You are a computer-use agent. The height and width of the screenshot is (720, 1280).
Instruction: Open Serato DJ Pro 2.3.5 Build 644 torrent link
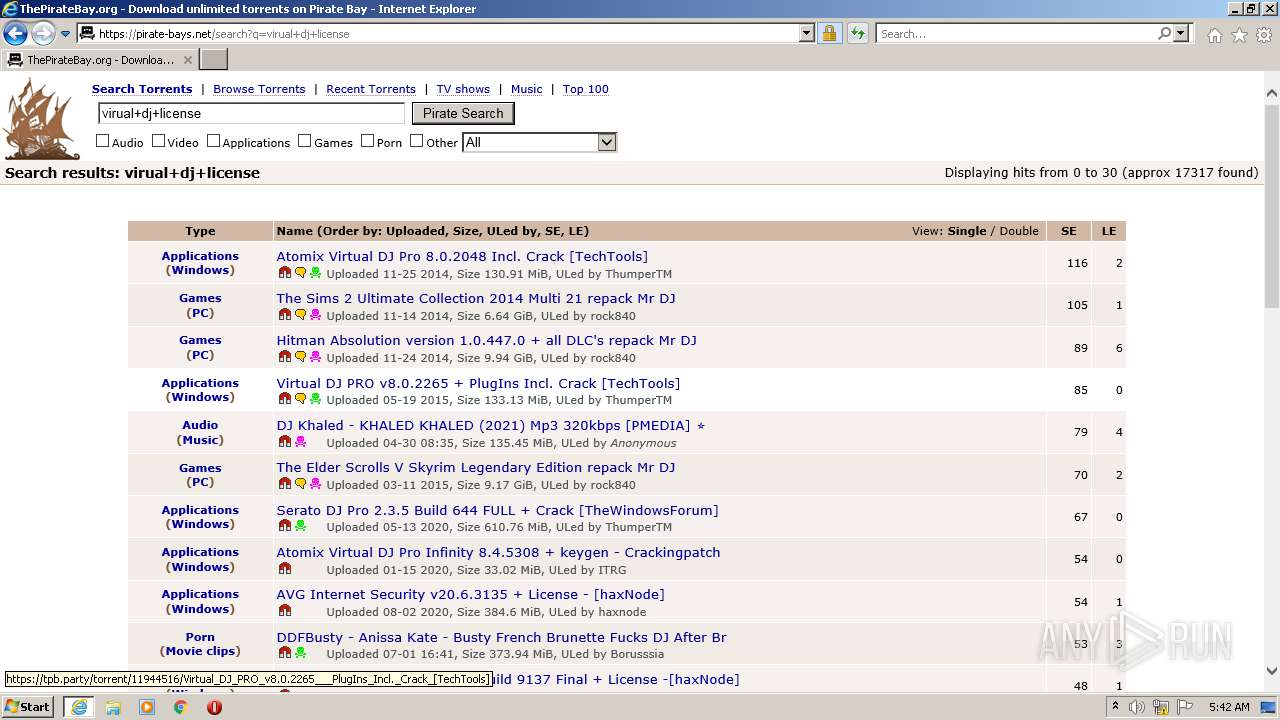[497, 510]
